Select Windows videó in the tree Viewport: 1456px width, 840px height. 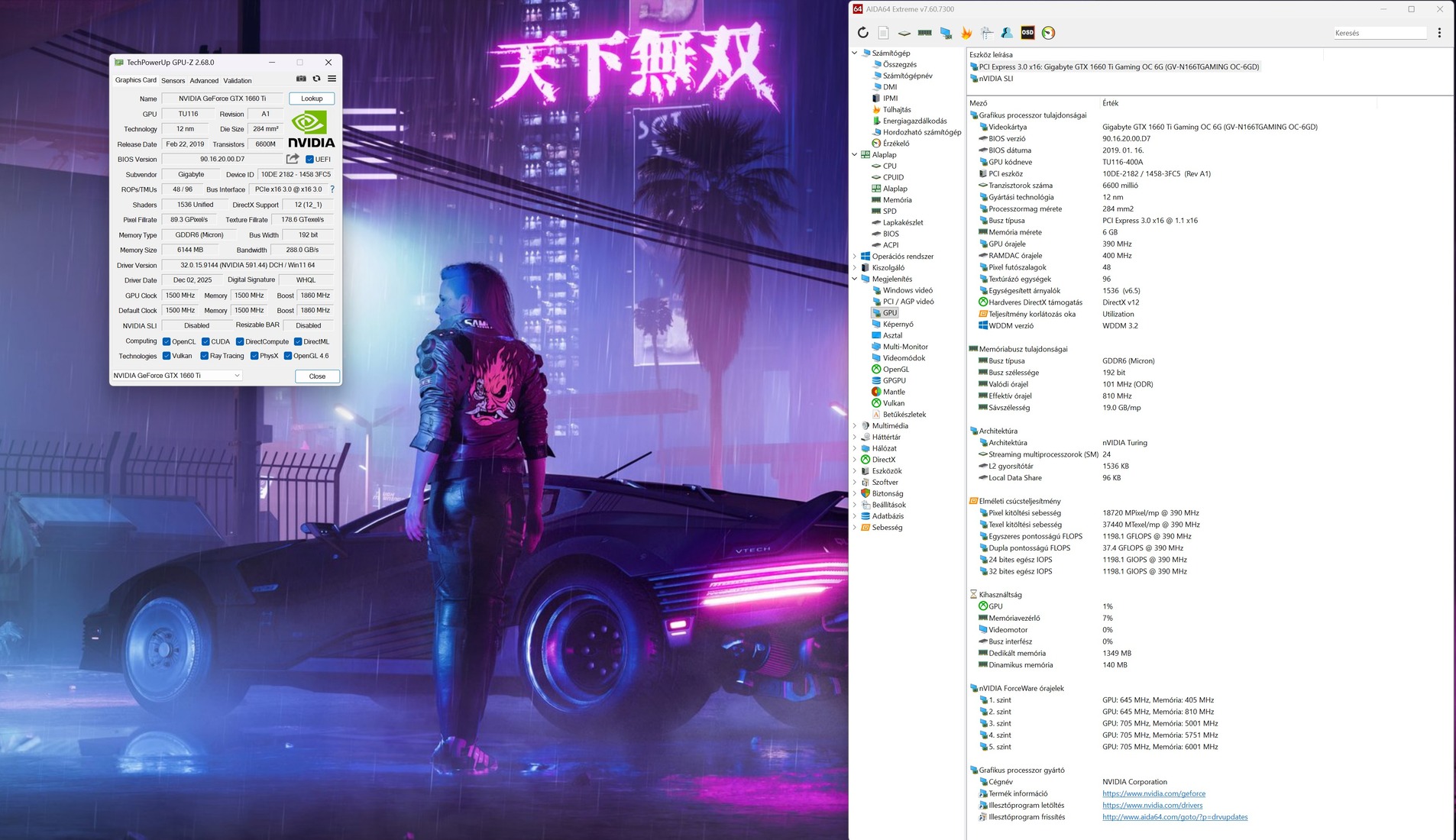click(x=902, y=291)
